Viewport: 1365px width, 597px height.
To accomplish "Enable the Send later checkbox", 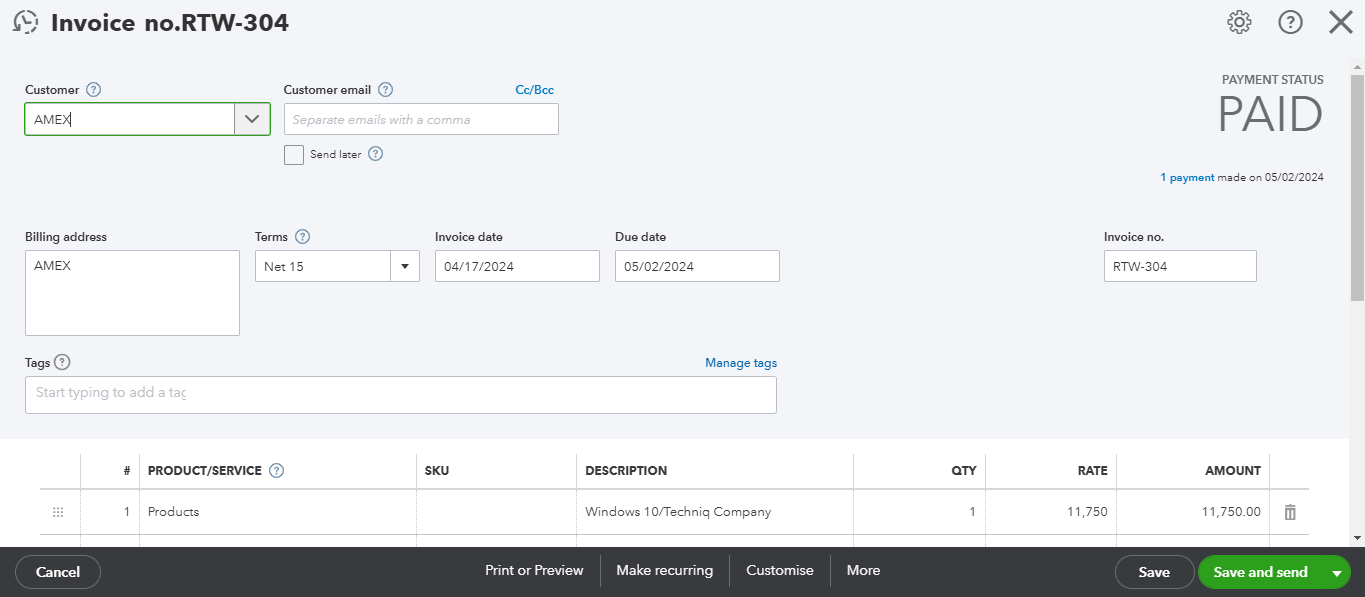I will point(294,155).
